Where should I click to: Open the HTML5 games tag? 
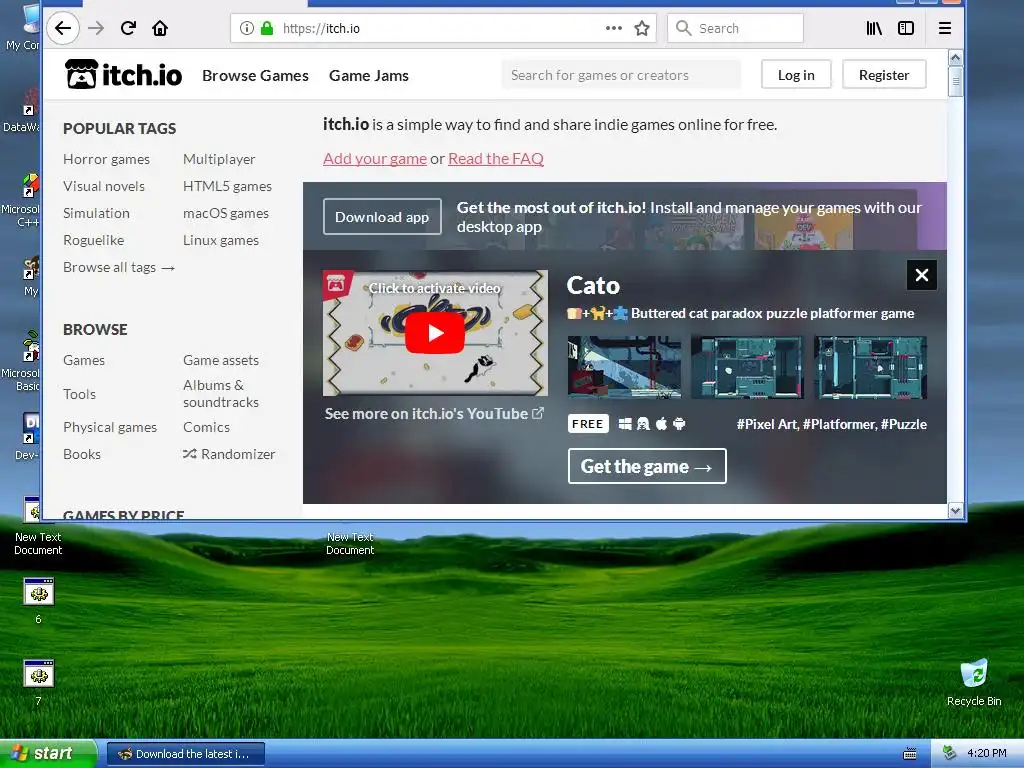tap(227, 186)
